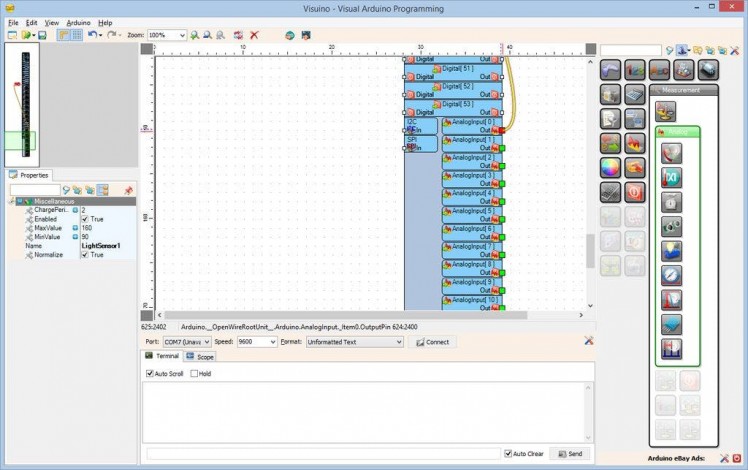Click the terminal send text input field

pyautogui.click(x=323, y=453)
